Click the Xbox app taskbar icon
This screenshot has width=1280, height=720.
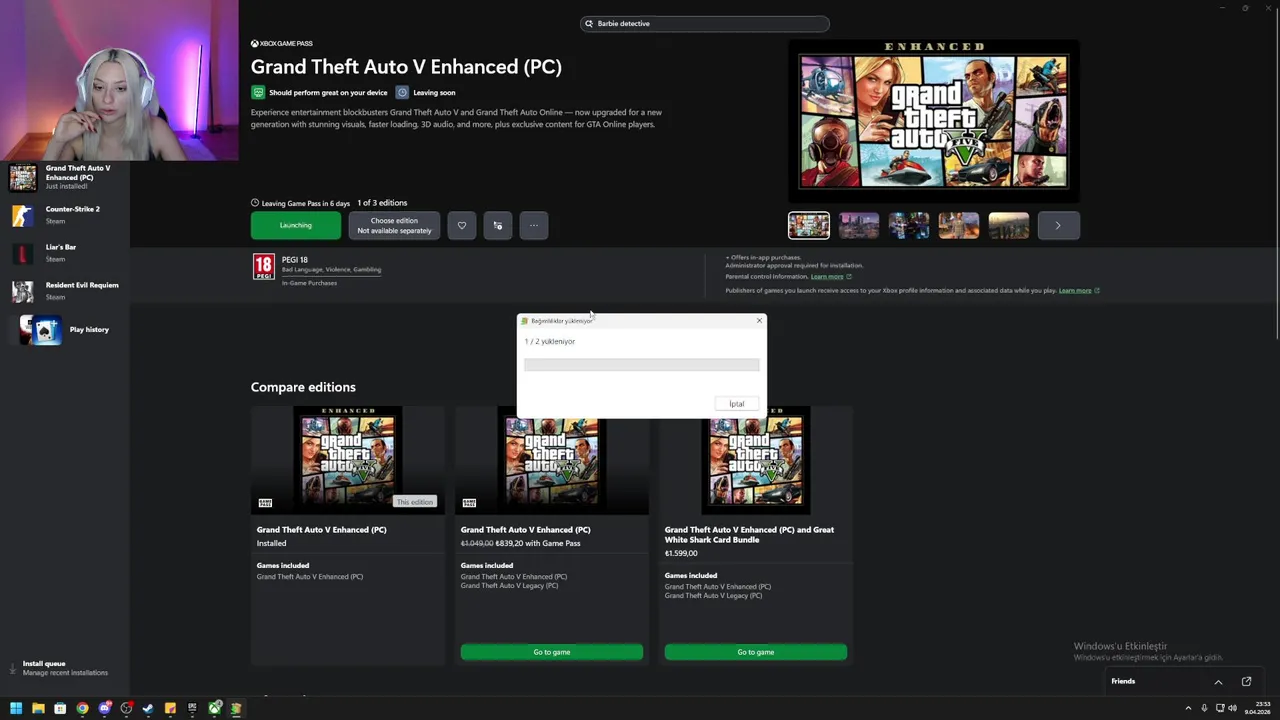click(x=214, y=708)
